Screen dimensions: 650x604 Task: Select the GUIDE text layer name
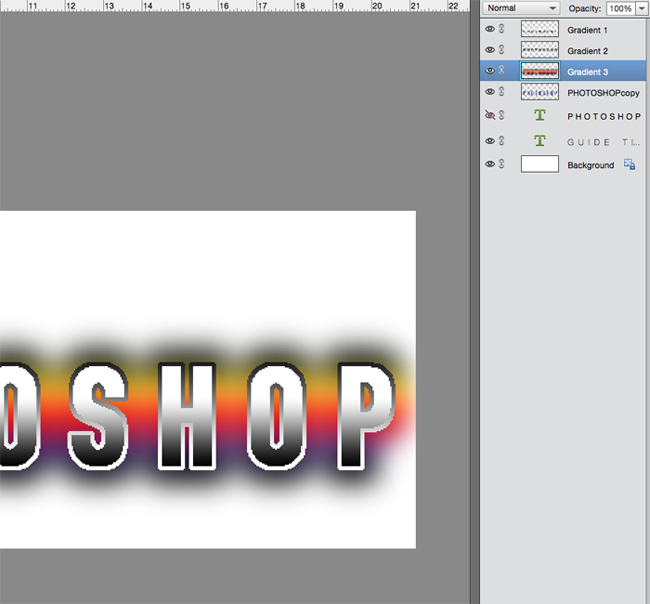pos(604,142)
